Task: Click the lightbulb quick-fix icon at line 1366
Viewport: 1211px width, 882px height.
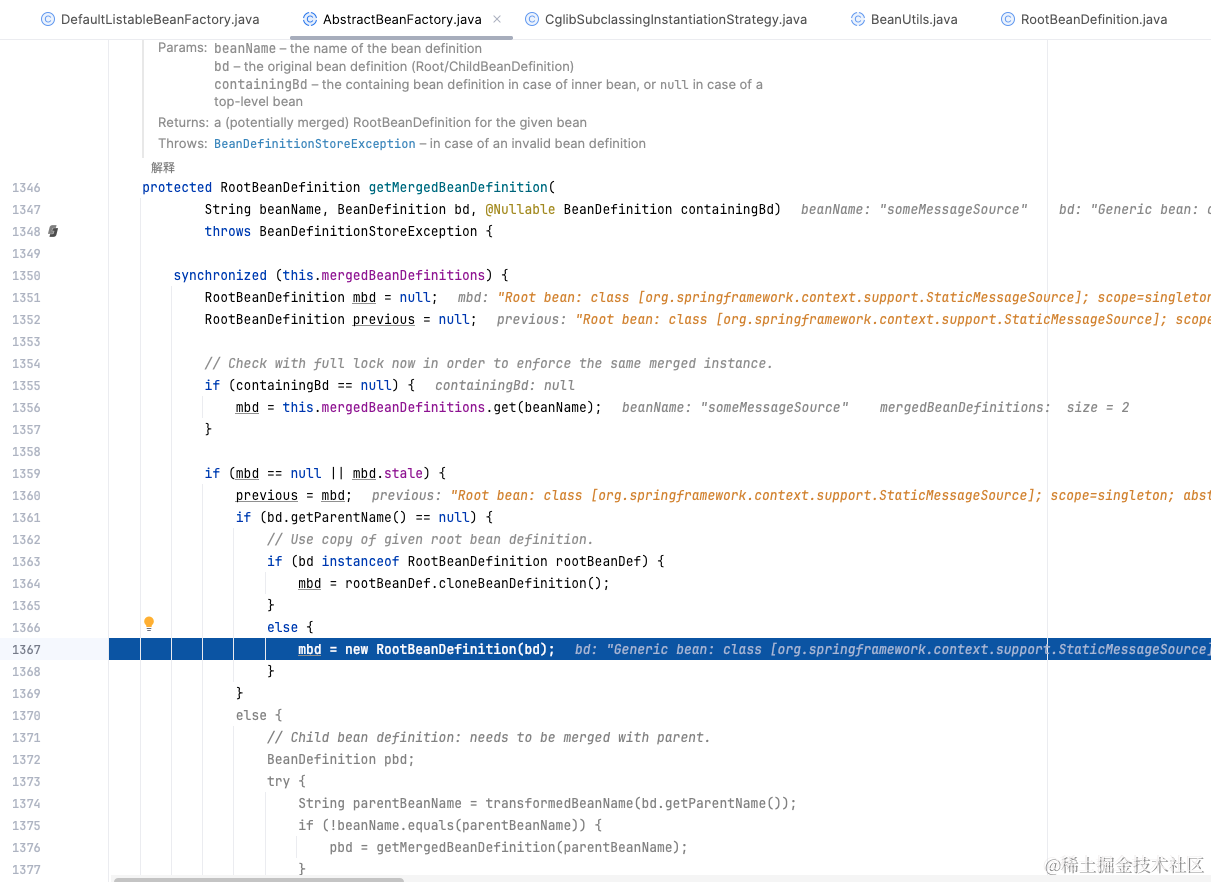Action: (x=149, y=624)
